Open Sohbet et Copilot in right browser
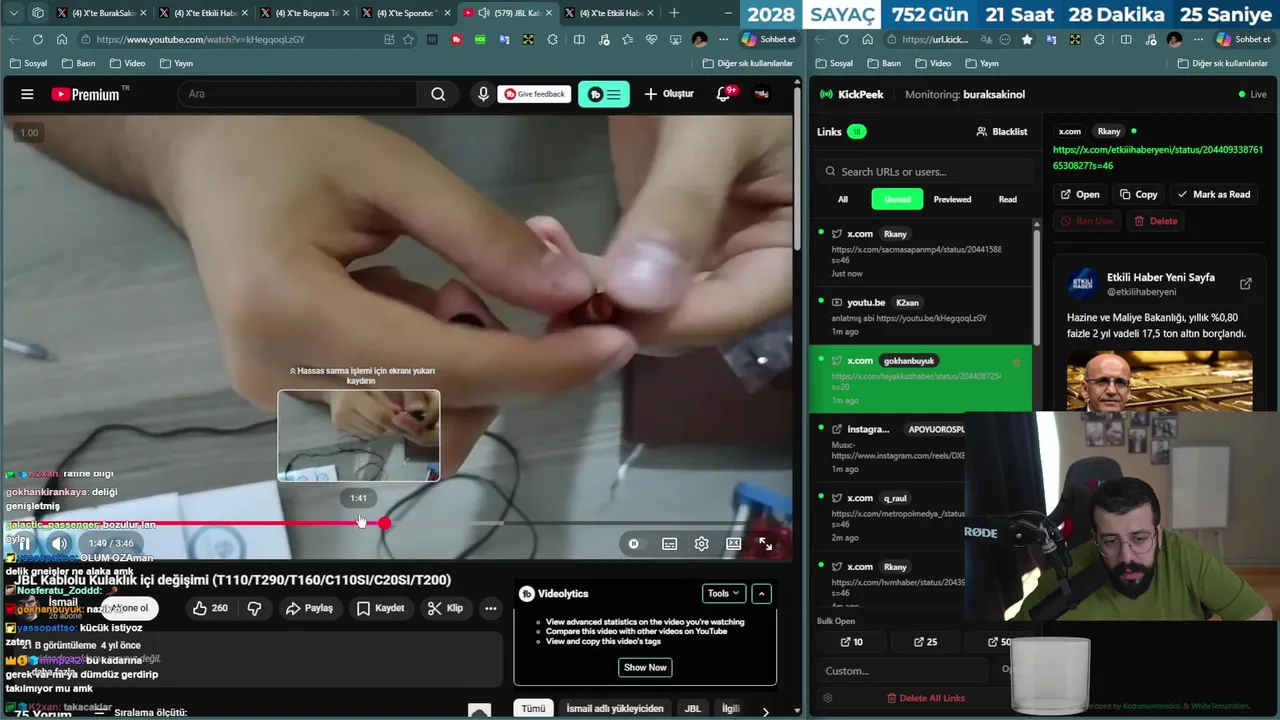 [1243, 39]
